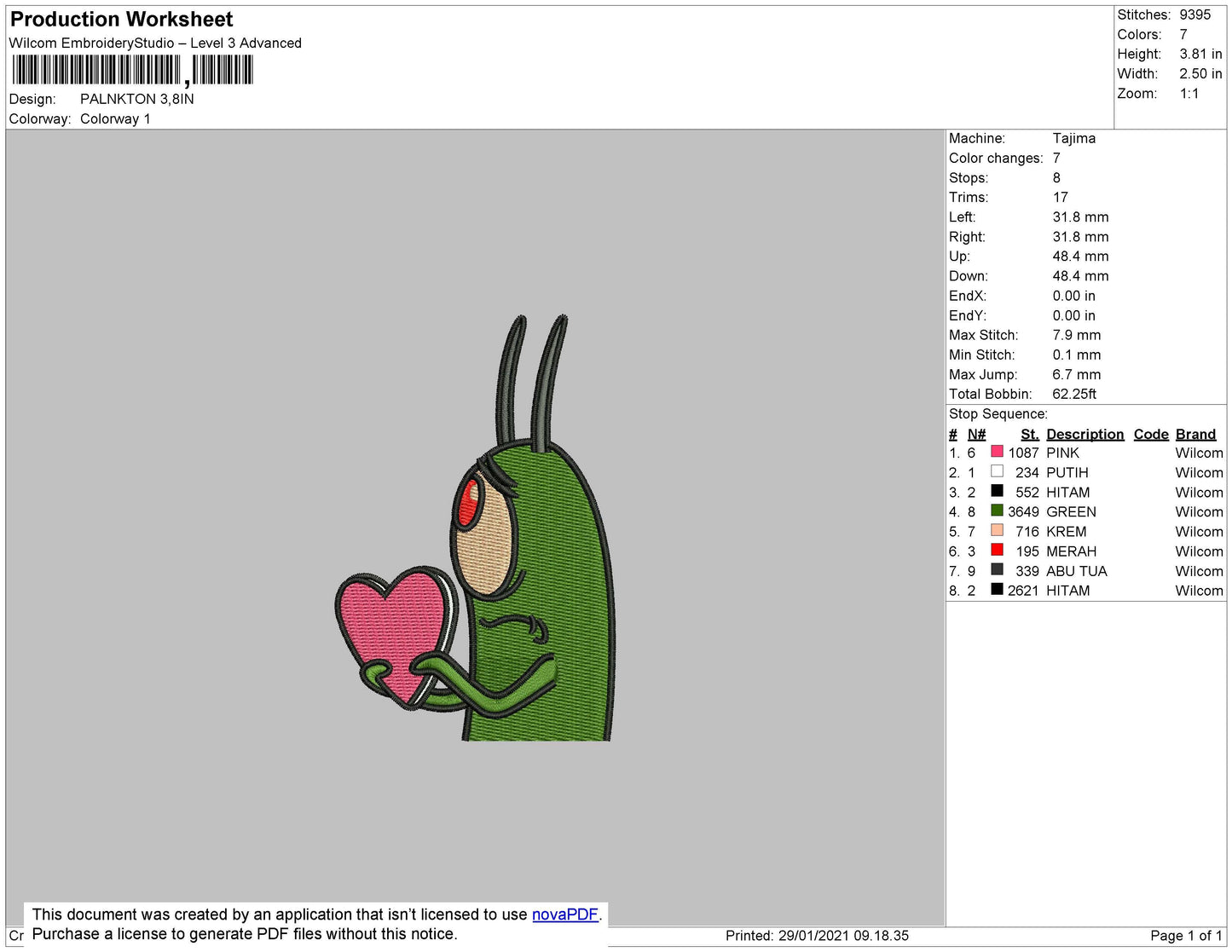The width and height of the screenshot is (1232, 952).
Task: Click the N# column header
Action: (x=976, y=434)
